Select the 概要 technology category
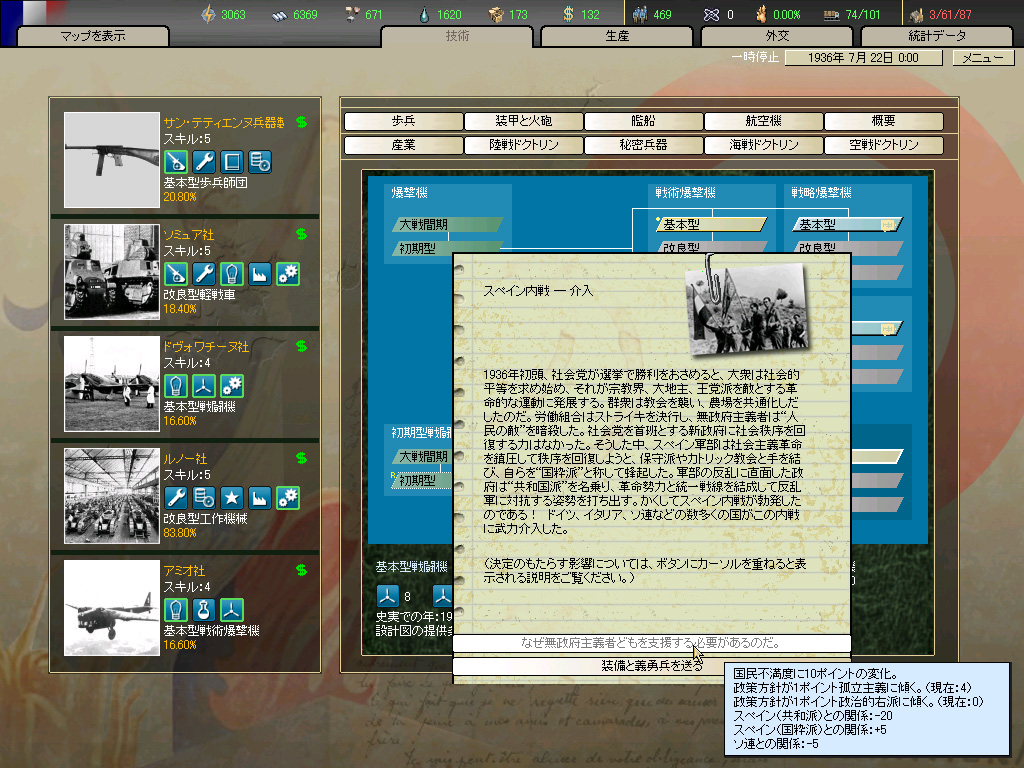The height and width of the screenshot is (768, 1024). coord(884,121)
